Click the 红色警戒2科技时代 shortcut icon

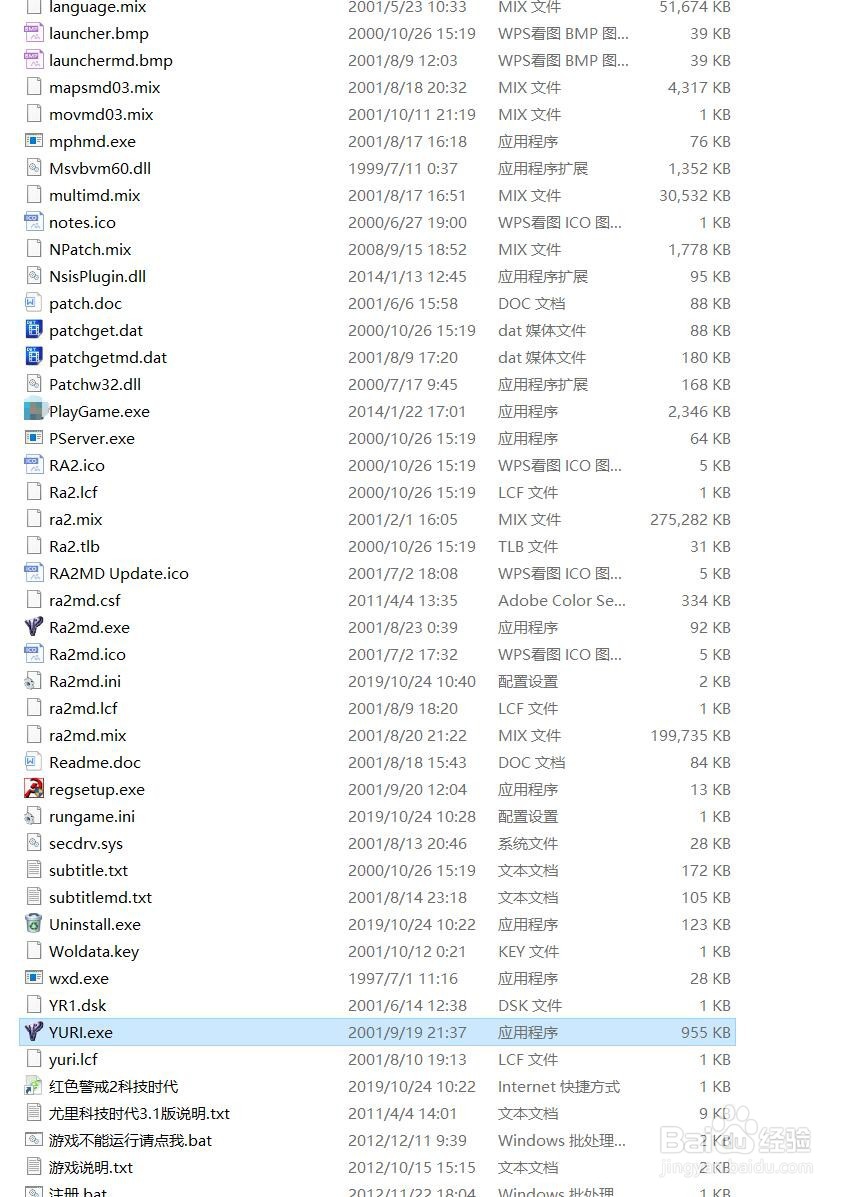pyautogui.click(x=34, y=1086)
